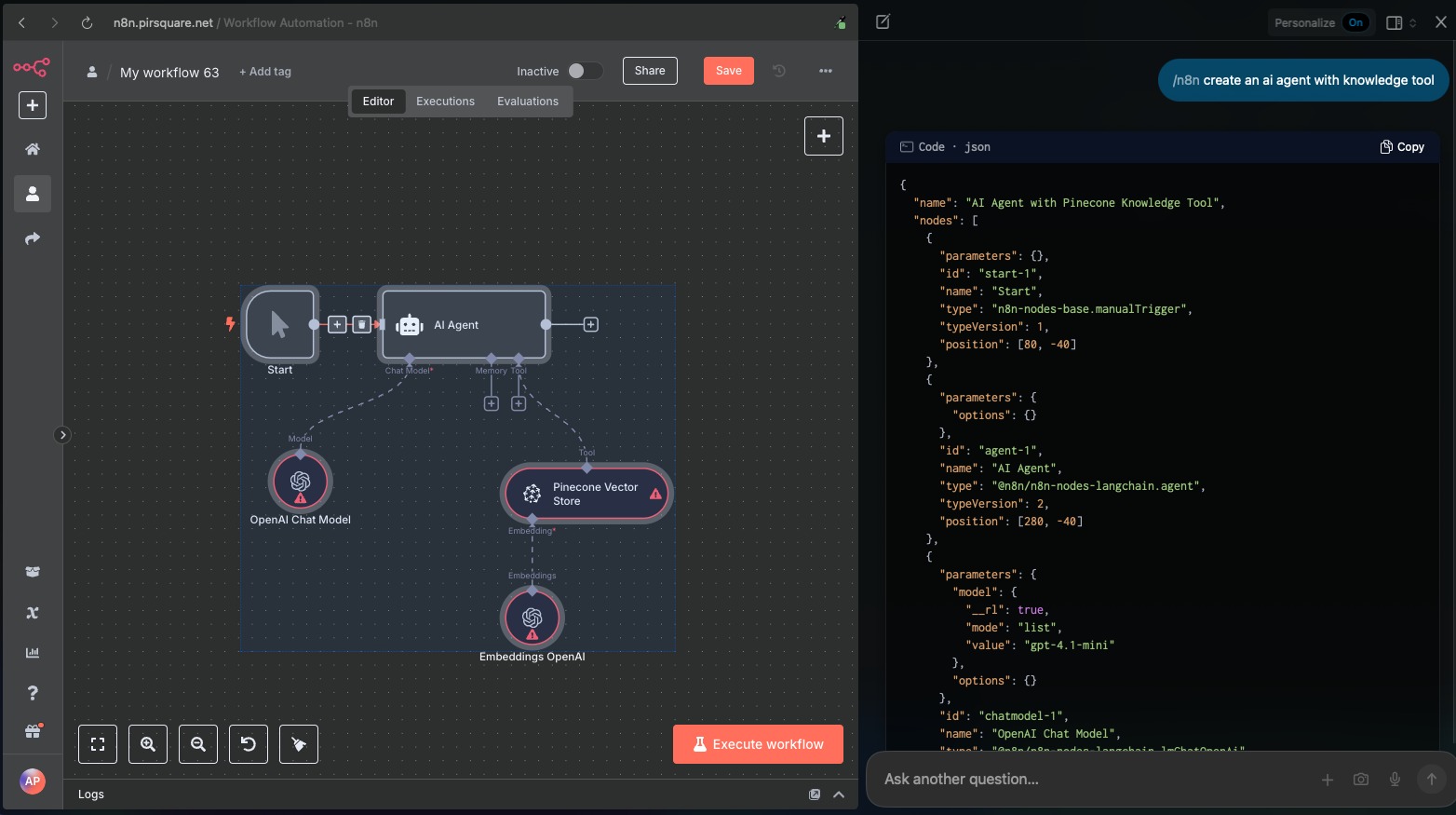The image size is (1456, 815).
Task: Click Execute workflow button
Action: tap(758, 744)
